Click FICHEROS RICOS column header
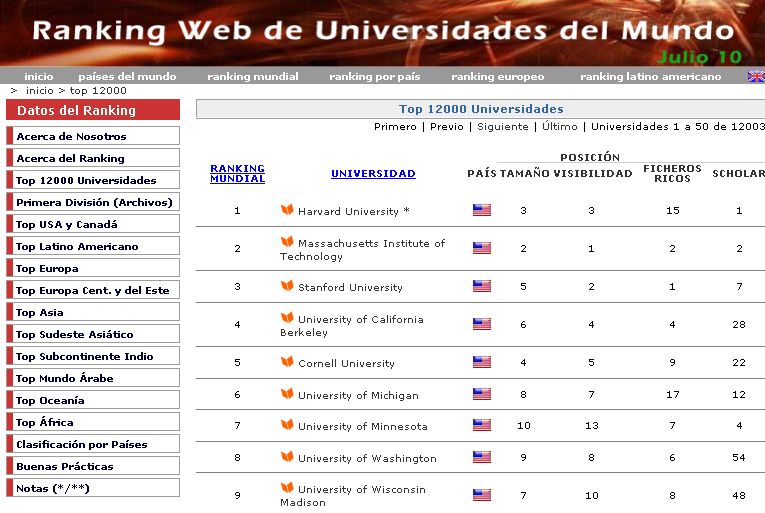765x513 pixels. [x=672, y=173]
